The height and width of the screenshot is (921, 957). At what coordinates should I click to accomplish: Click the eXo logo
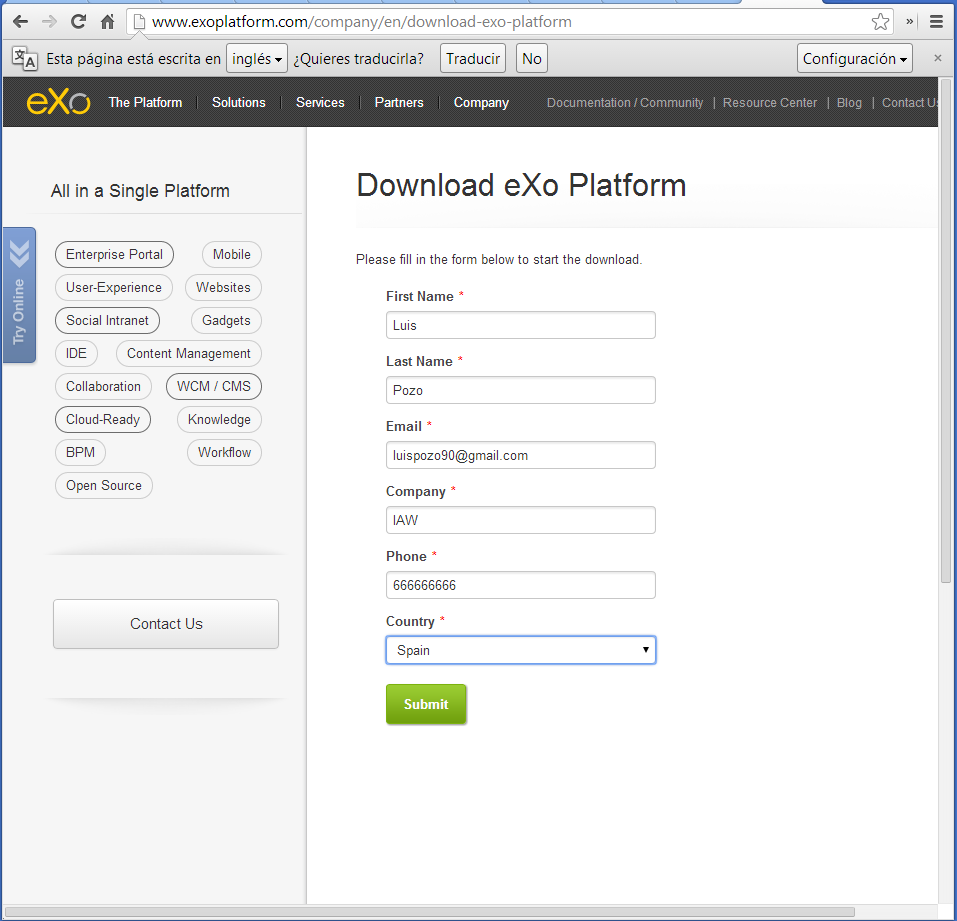[x=58, y=102]
